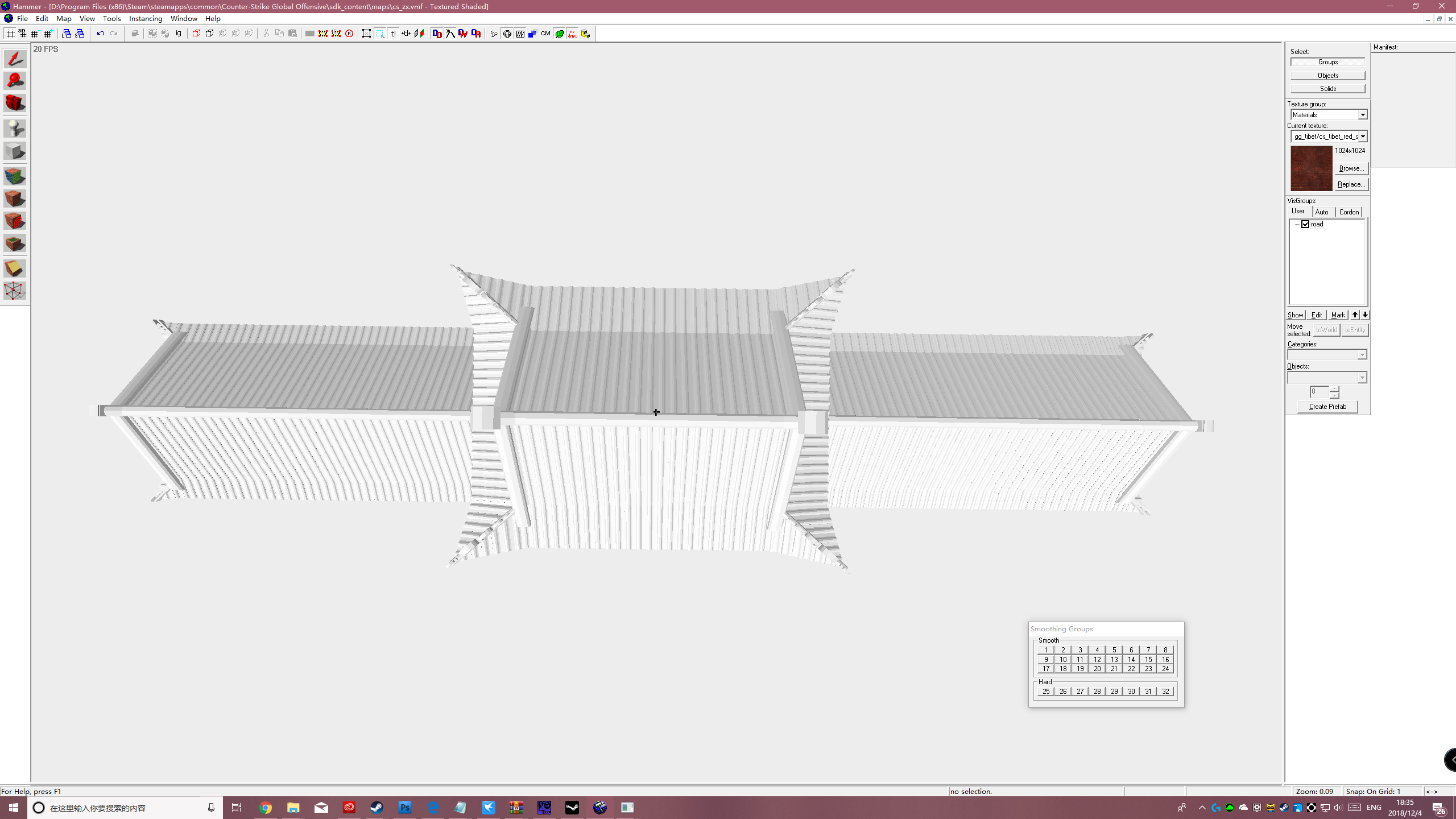Open Steam from the Windows taskbar

click(x=377, y=808)
